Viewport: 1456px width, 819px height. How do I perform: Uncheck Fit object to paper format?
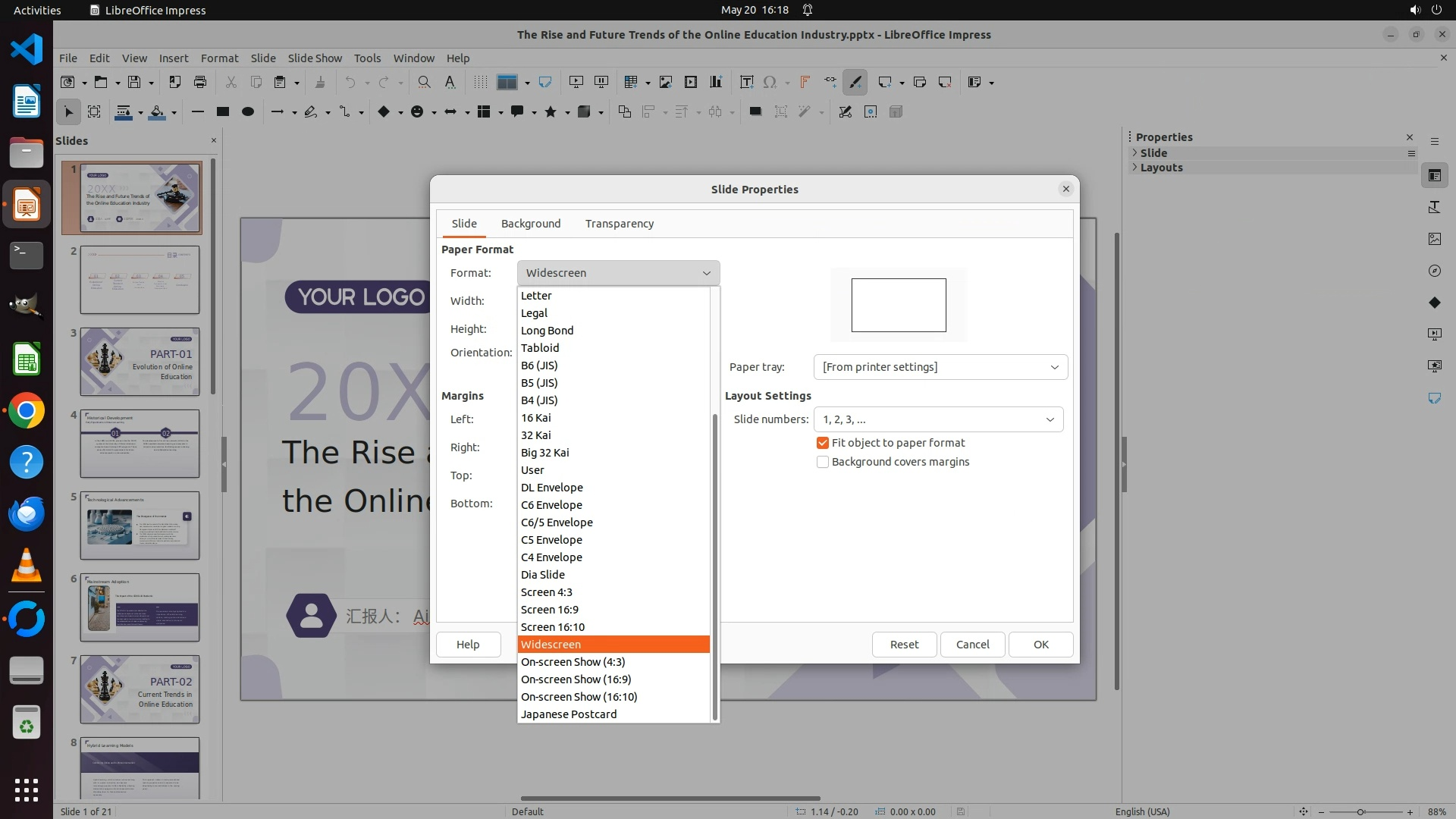[822, 443]
